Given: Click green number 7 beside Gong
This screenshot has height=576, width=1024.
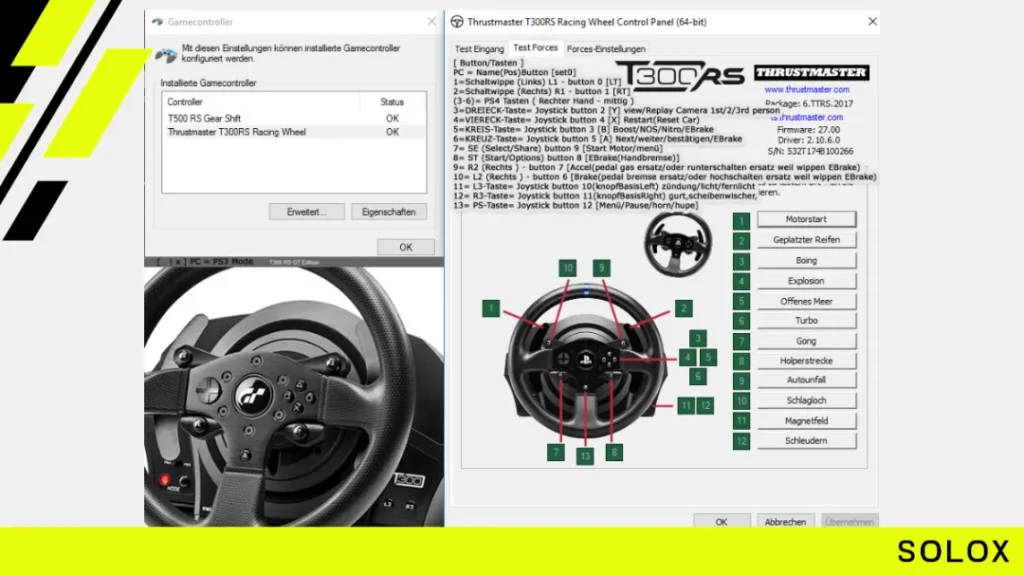Looking at the screenshot, I should point(741,341).
